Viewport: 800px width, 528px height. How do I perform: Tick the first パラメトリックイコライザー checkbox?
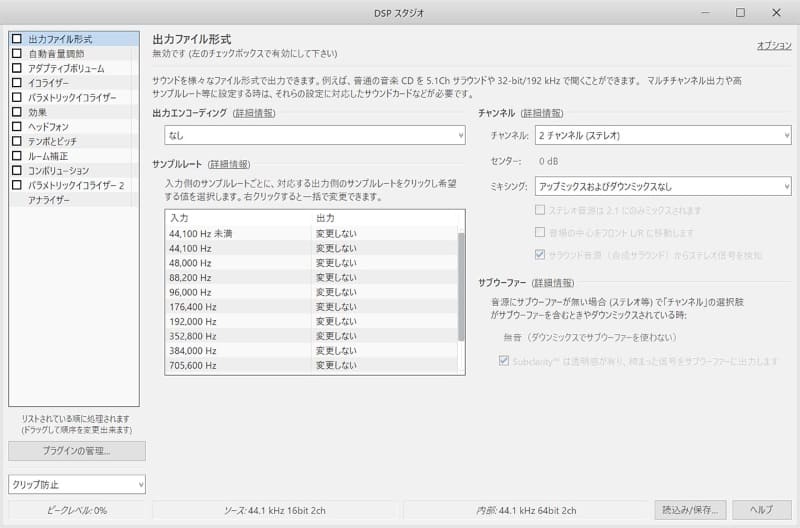[17, 97]
